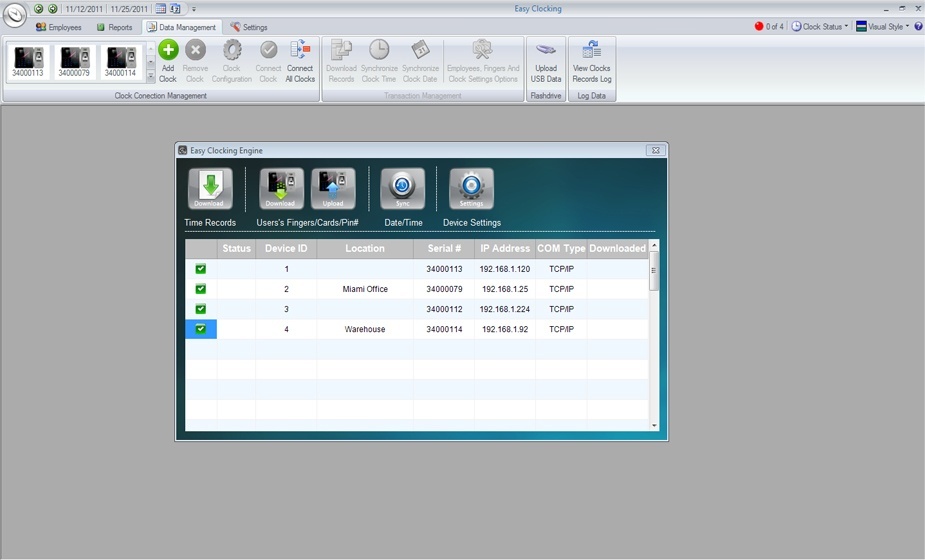Click the Remove Clock icon

(x=195, y=51)
